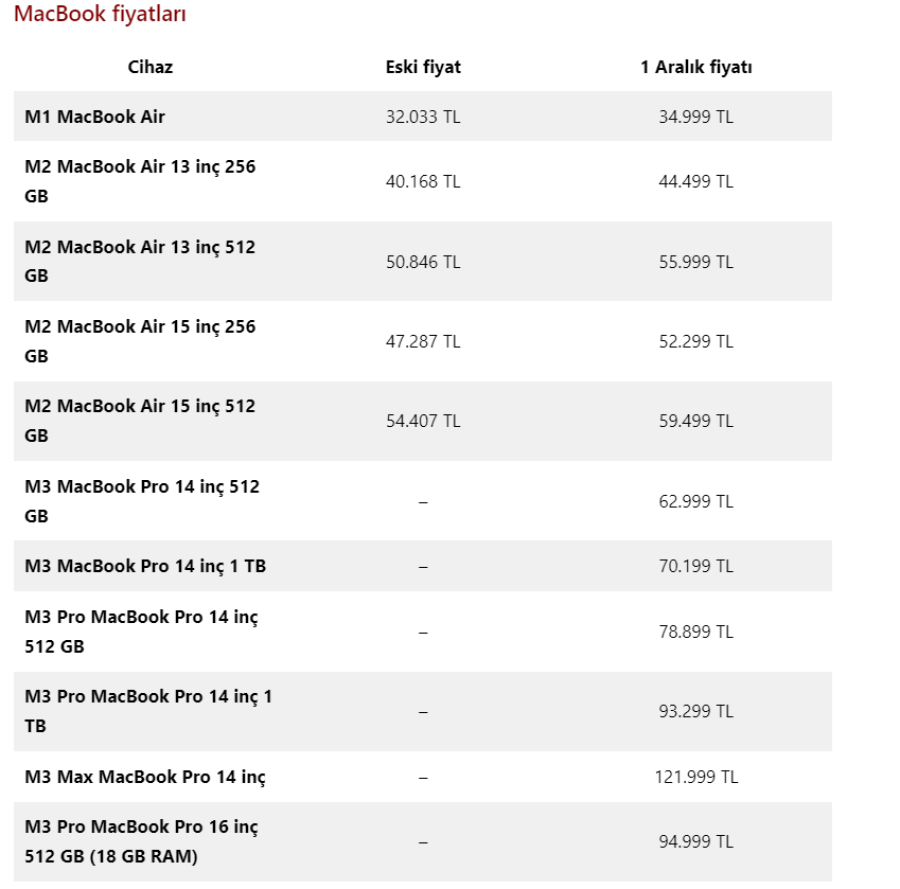Click the Eski fiyat column header
This screenshot has height=889, width=900.
[x=423, y=67]
